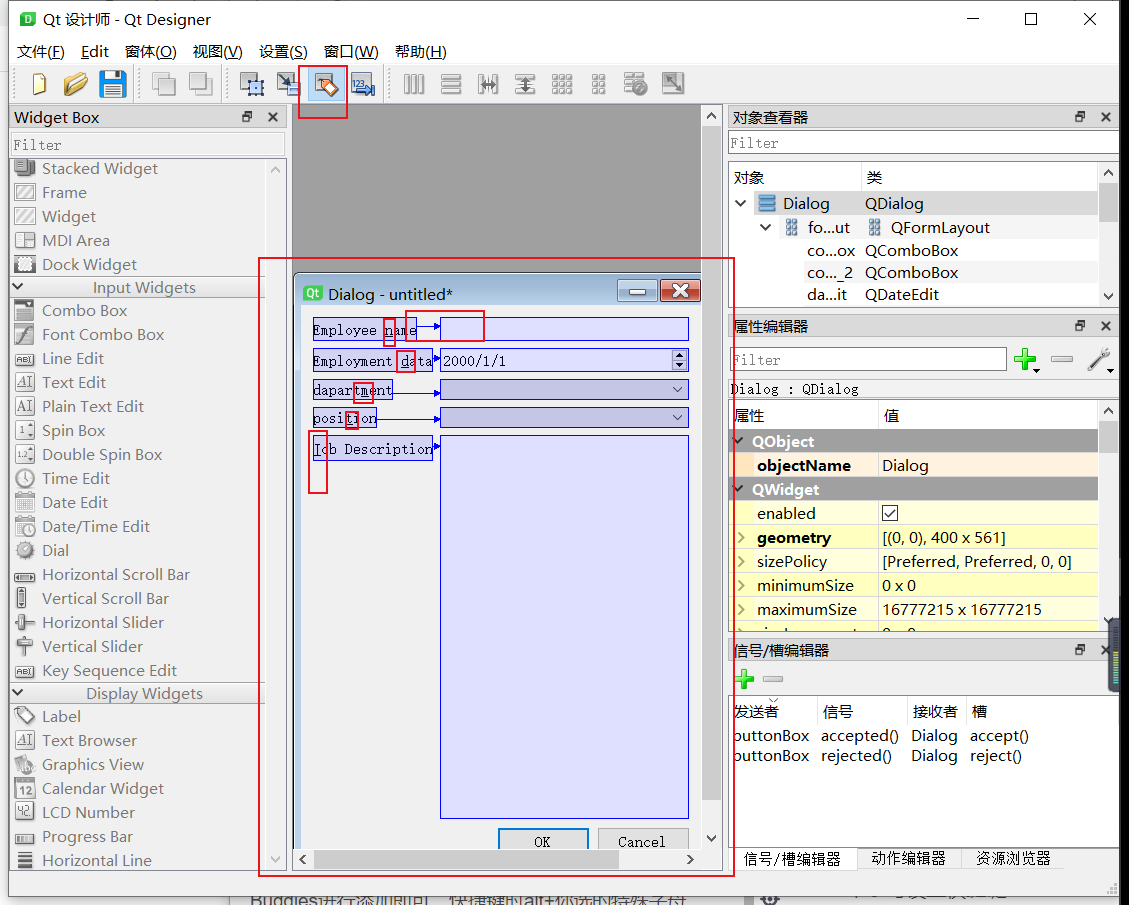Click the green plus in property editor
The height and width of the screenshot is (905, 1129).
click(1027, 360)
